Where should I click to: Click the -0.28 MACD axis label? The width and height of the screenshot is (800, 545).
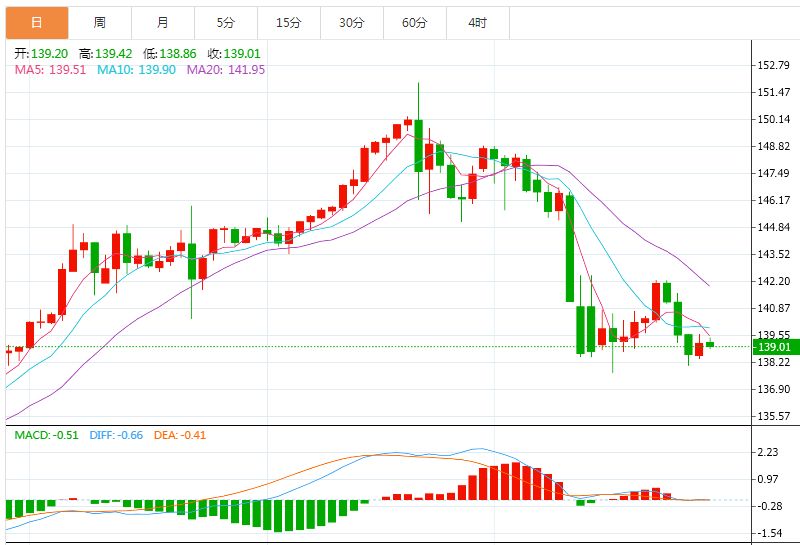click(770, 506)
